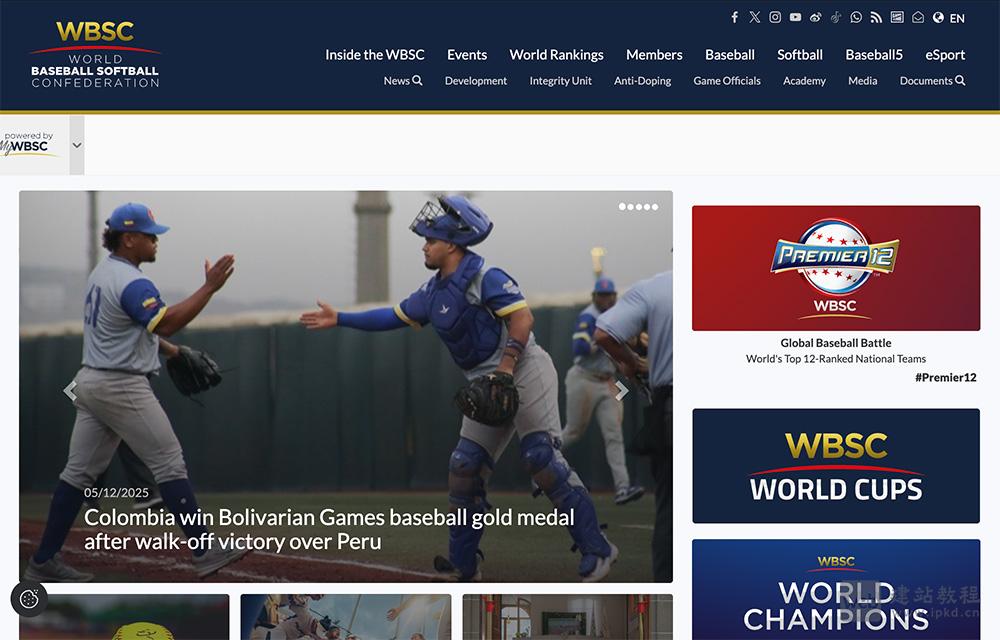1000x640 pixels.
Task: Open the RSS feed icon
Action: point(876,17)
